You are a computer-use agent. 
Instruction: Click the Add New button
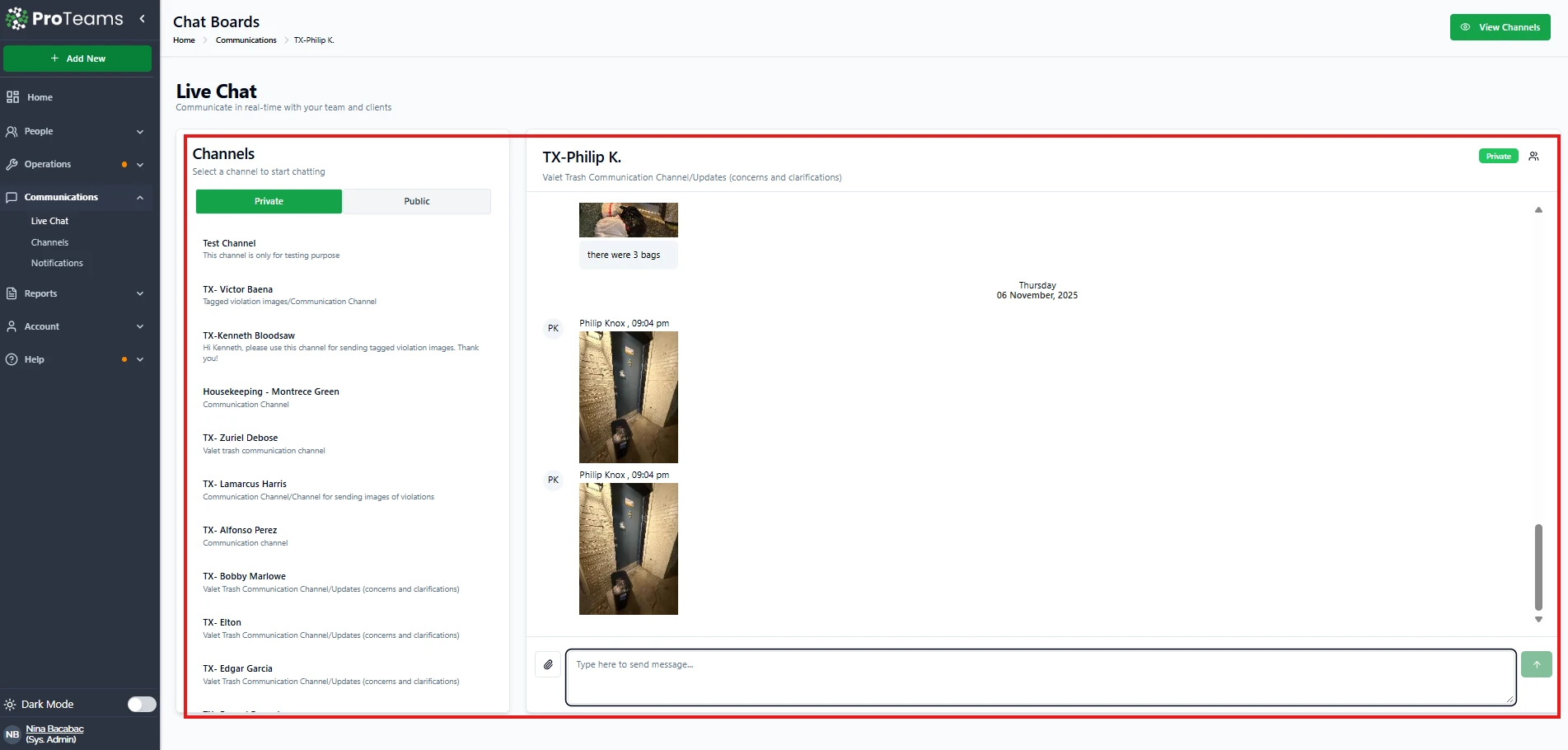coord(77,59)
